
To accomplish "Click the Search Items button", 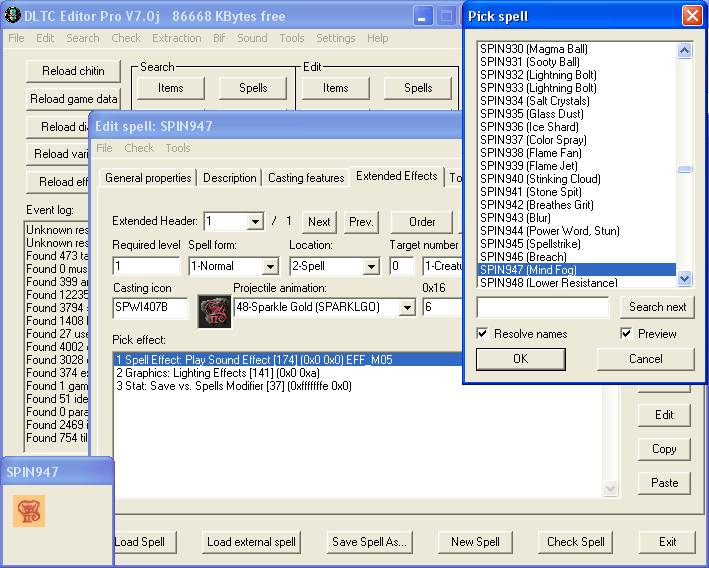I will (170, 88).
